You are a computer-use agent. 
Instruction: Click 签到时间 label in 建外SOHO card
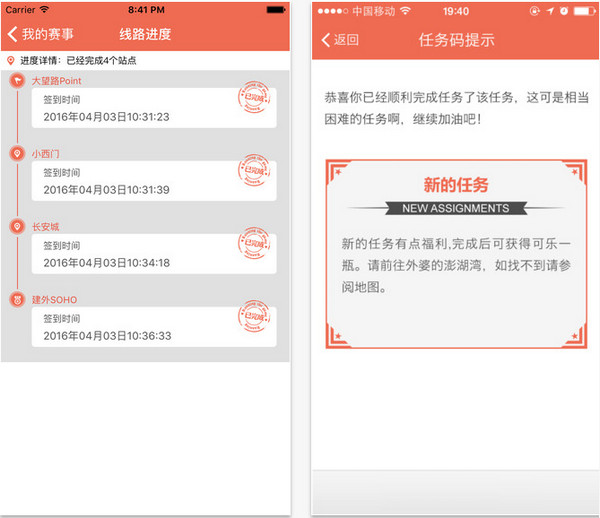click(62, 319)
